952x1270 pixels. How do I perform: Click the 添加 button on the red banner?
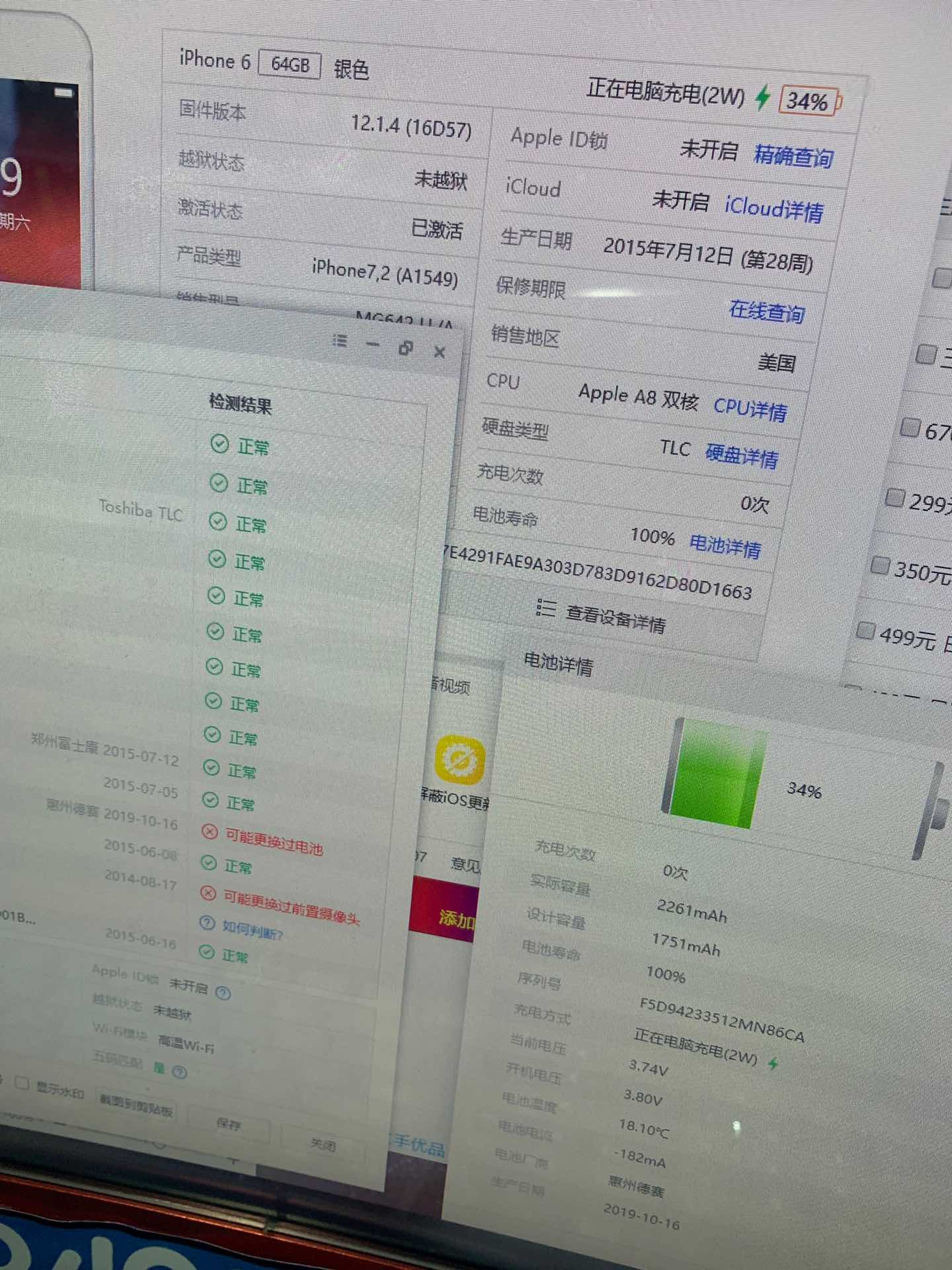pyautogui.click(x=457, y=919)
